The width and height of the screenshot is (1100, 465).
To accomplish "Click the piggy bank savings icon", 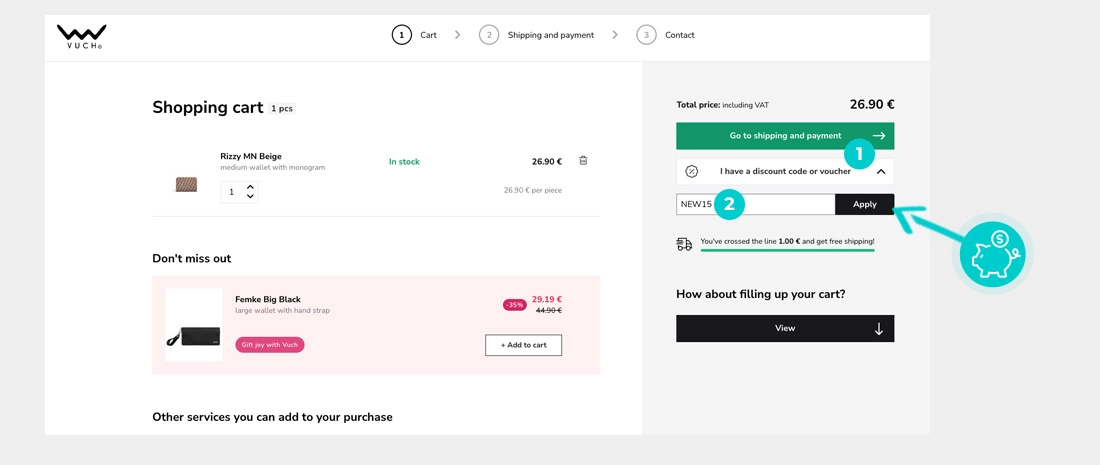I will (992, 255).
